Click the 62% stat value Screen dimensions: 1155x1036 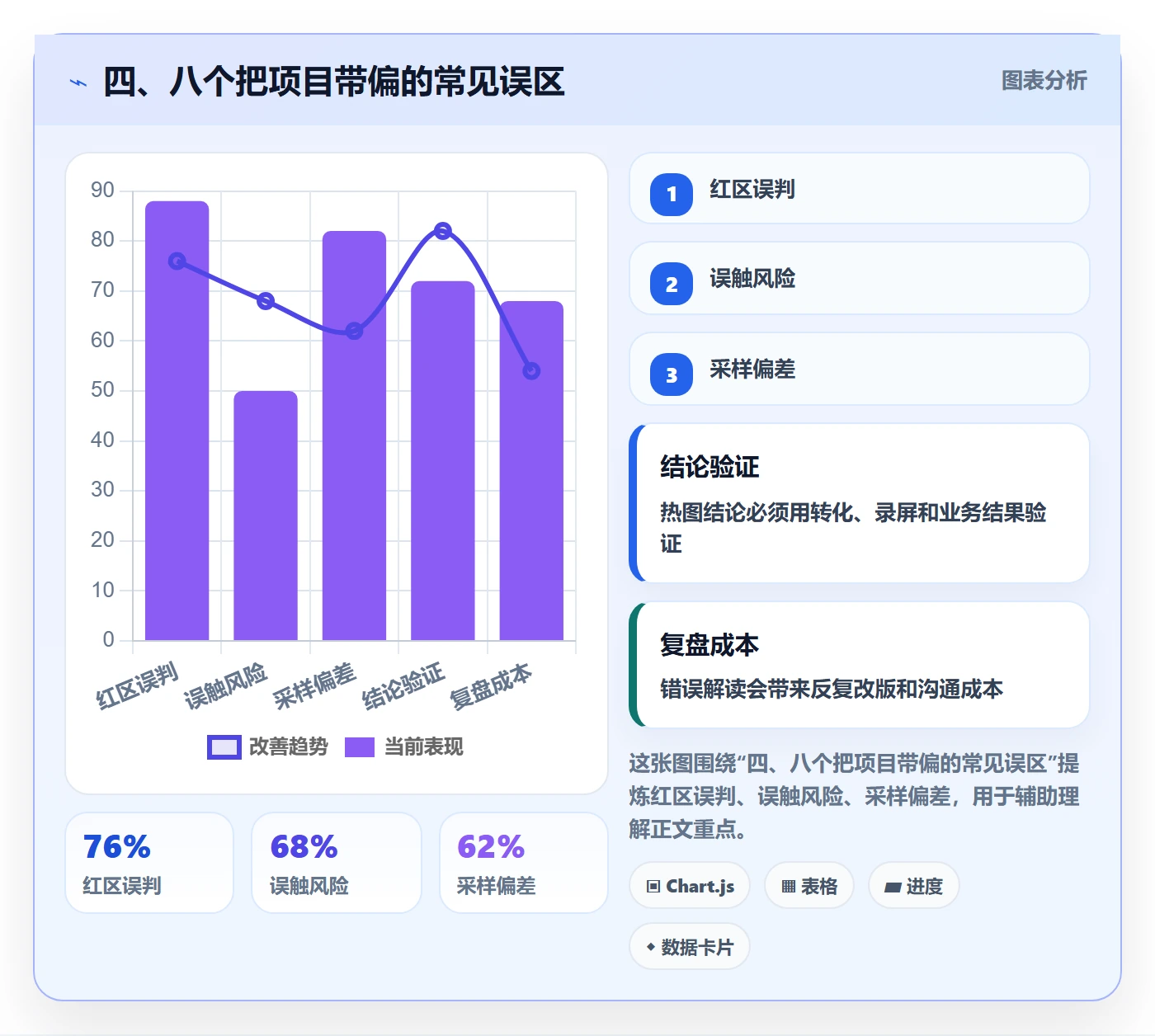click(x=491, y=847)
